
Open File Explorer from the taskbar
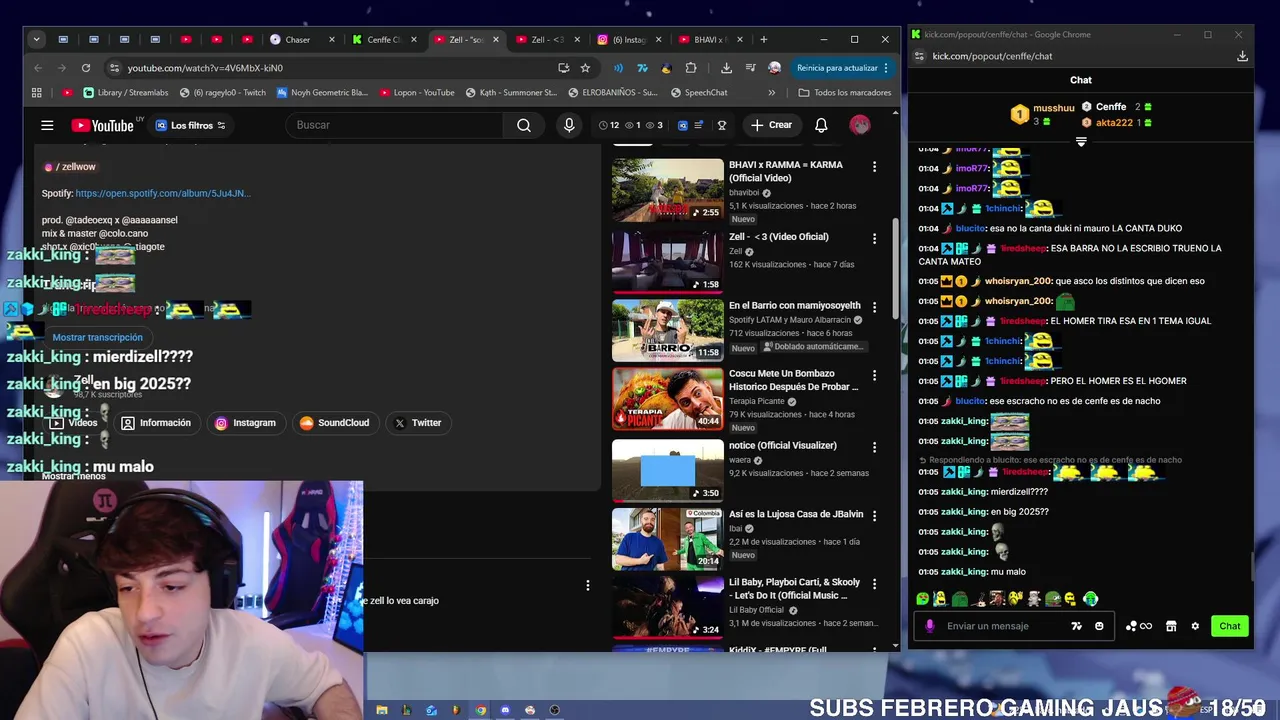[381, 710]
